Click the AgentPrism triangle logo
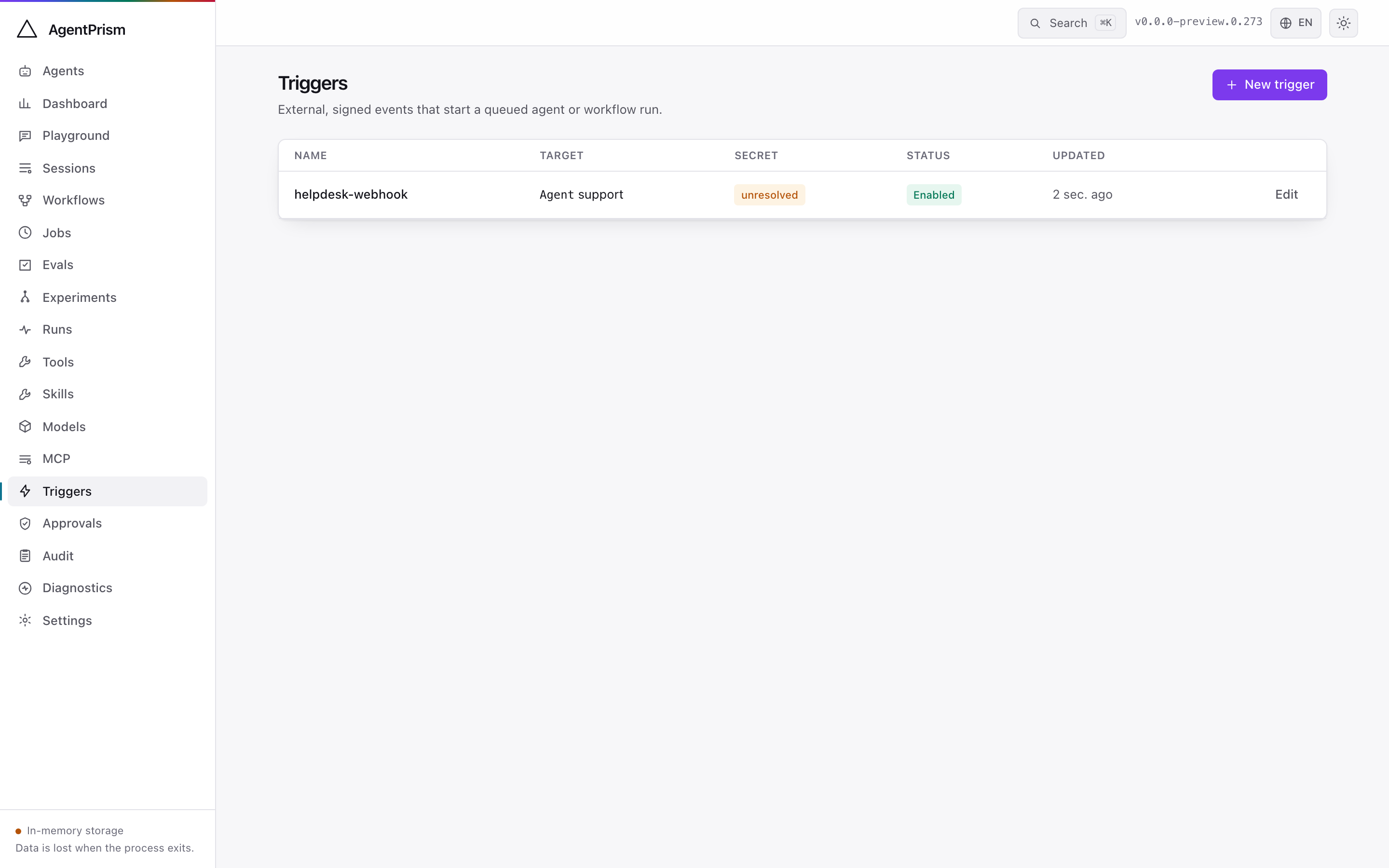The image size is (1389, 868). tap(27, 29)
